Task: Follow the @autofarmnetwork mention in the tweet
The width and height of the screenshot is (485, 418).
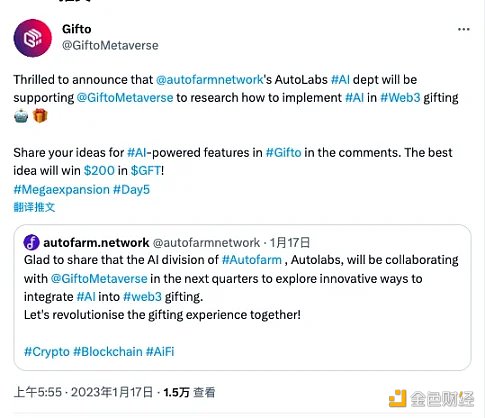Action: tap(210, 80)
